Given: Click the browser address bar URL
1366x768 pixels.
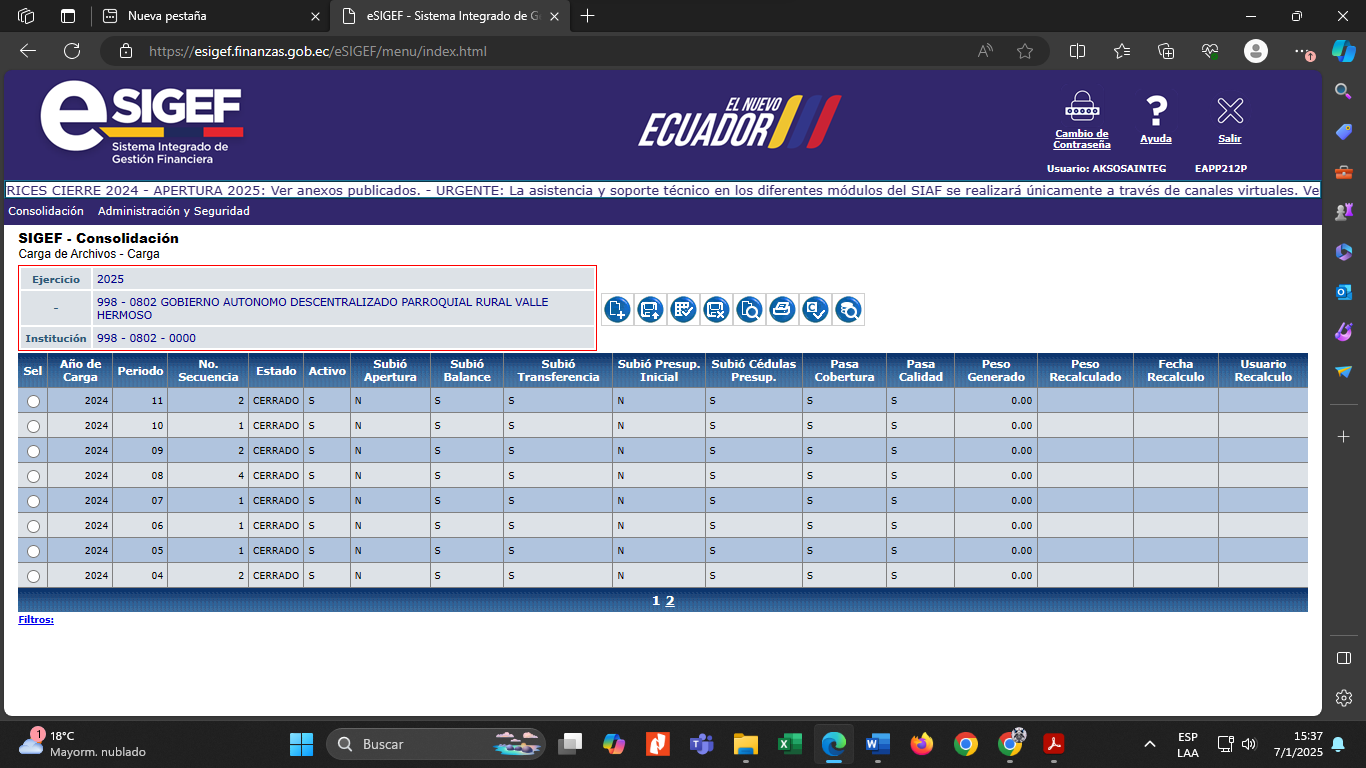Looking at the screenshot, I should (318, 51).
